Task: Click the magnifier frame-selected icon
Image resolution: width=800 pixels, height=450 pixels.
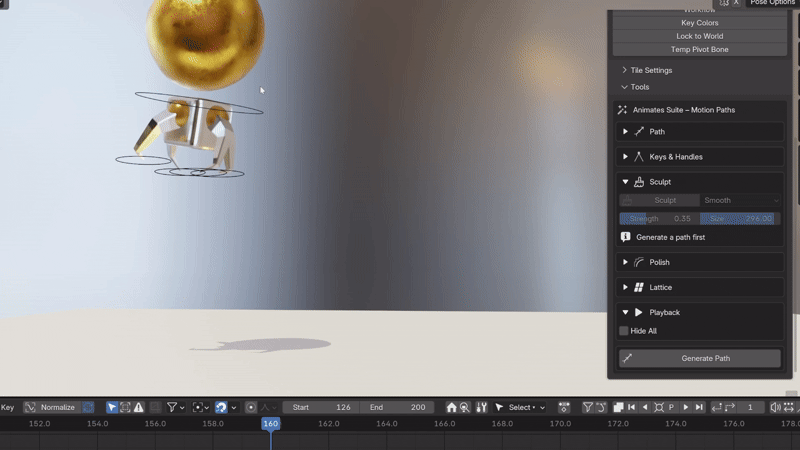Action: click(465, 407)
